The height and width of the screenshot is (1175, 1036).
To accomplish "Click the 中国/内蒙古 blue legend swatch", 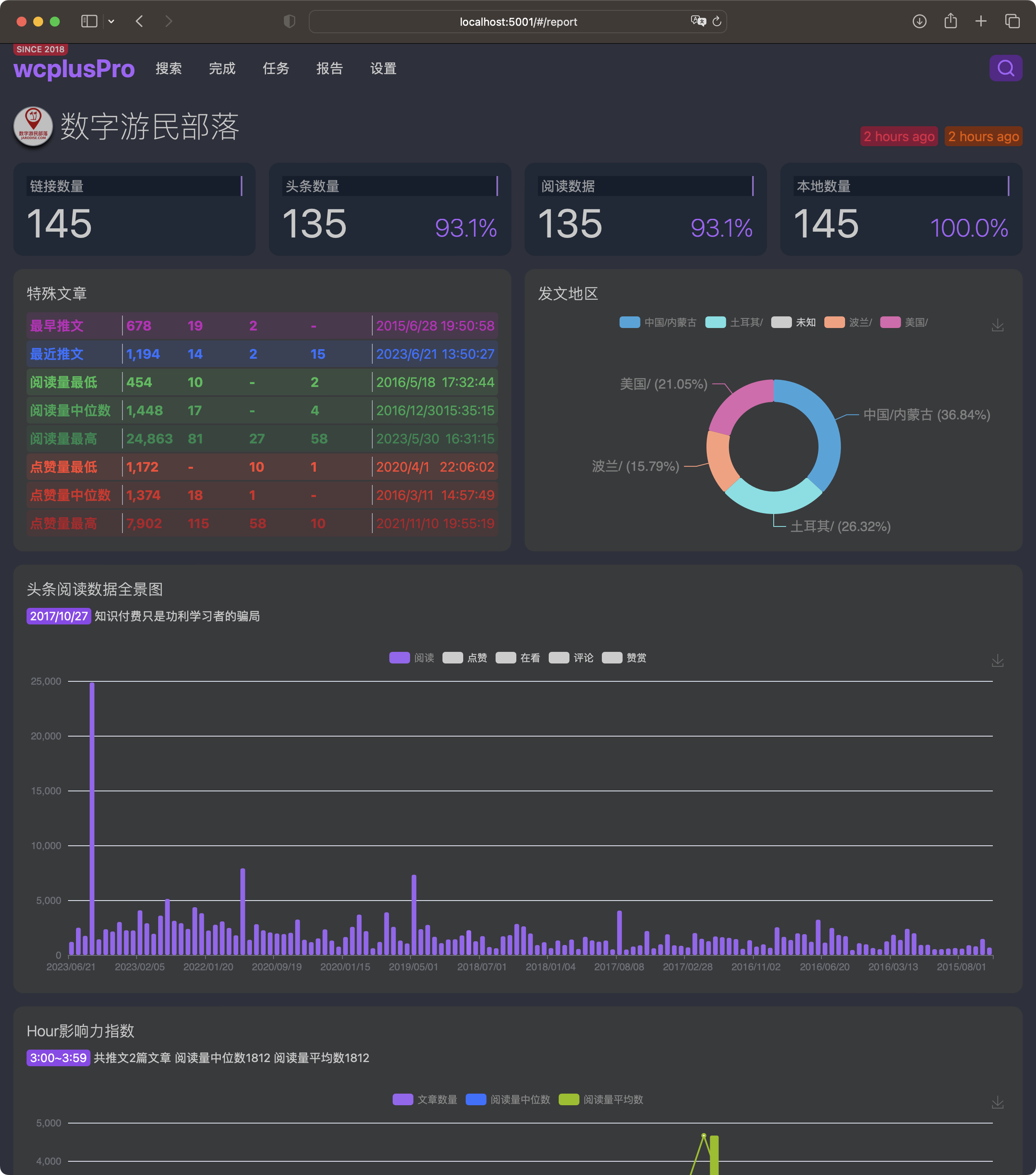I will pyautogui.click(x=629, y=323).
